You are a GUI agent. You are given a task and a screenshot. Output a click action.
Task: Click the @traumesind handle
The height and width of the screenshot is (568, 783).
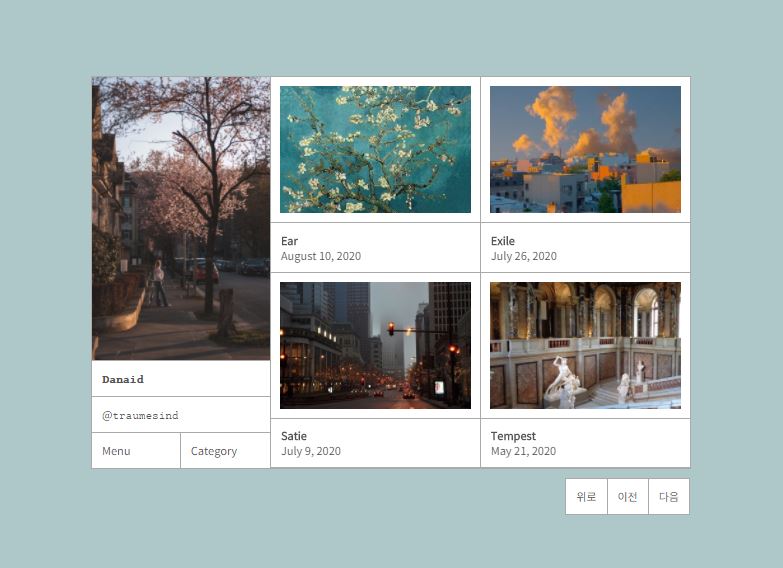point(140,416)
